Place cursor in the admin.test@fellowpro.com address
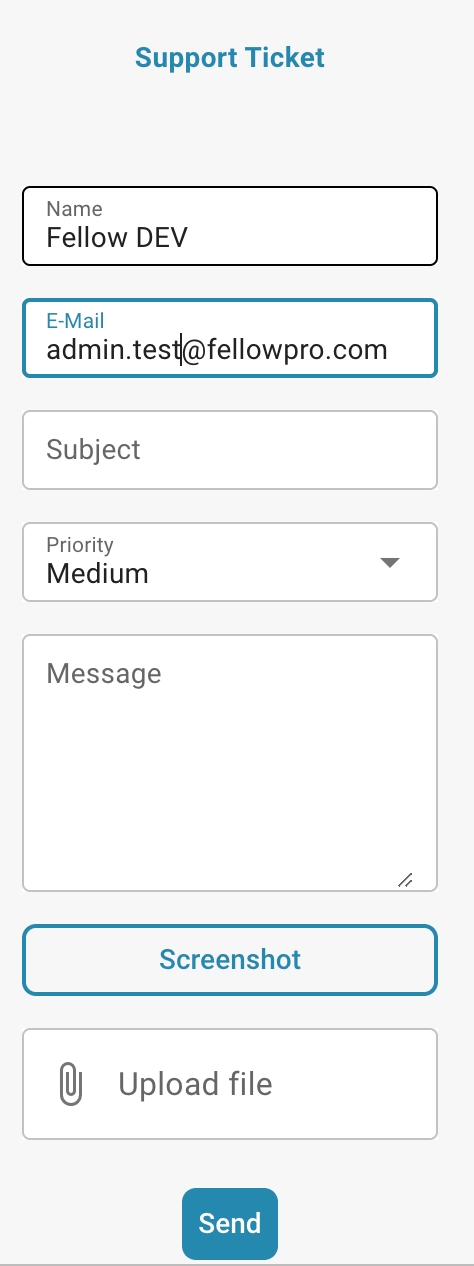The height and width of the screenshot is (1266, 474). [217, 349]
